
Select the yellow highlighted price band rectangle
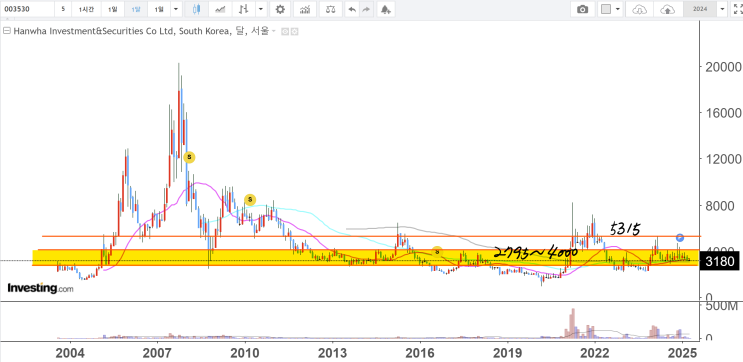pos(366,258)
